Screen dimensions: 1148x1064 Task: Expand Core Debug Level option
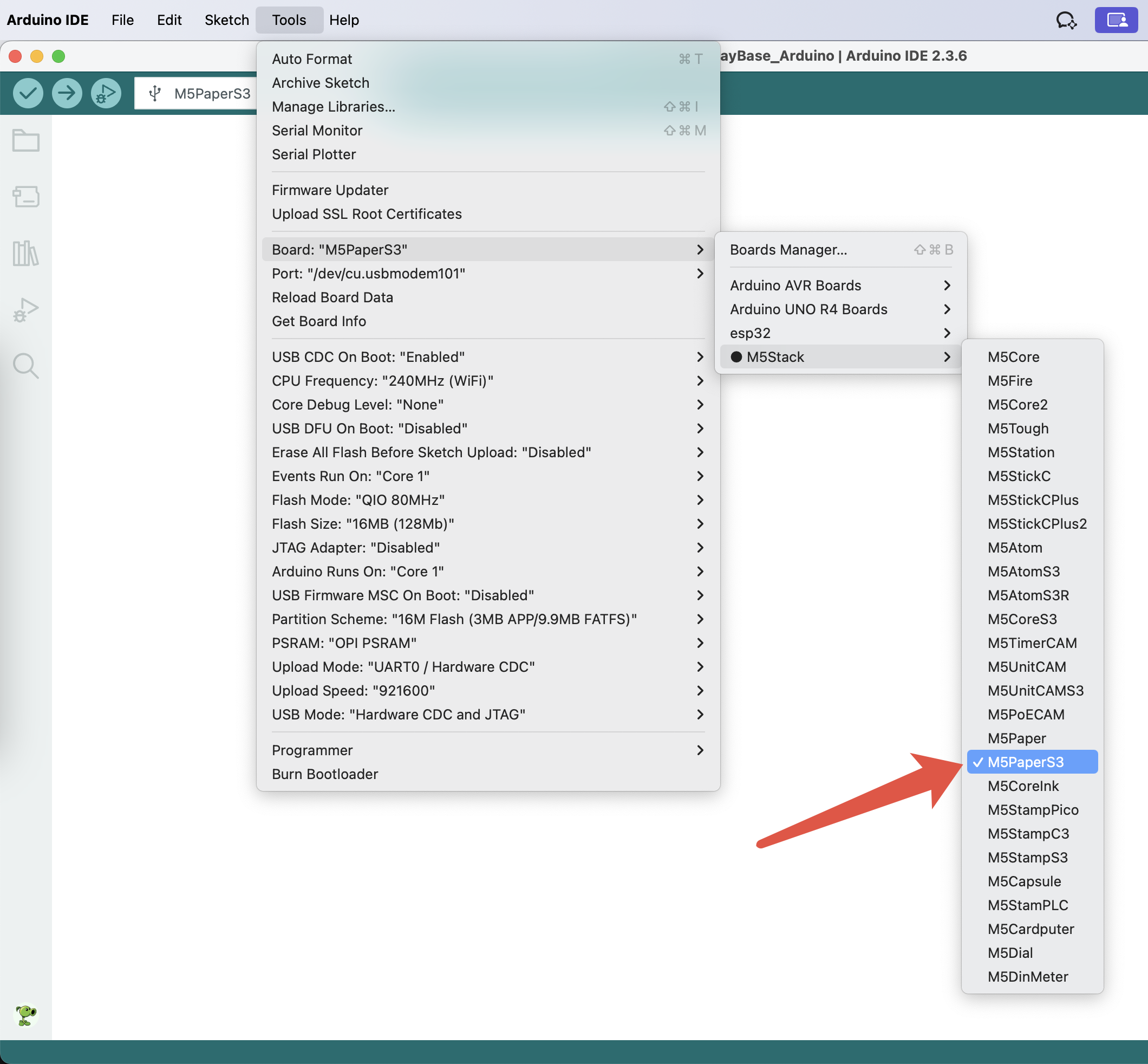(488, 405)
